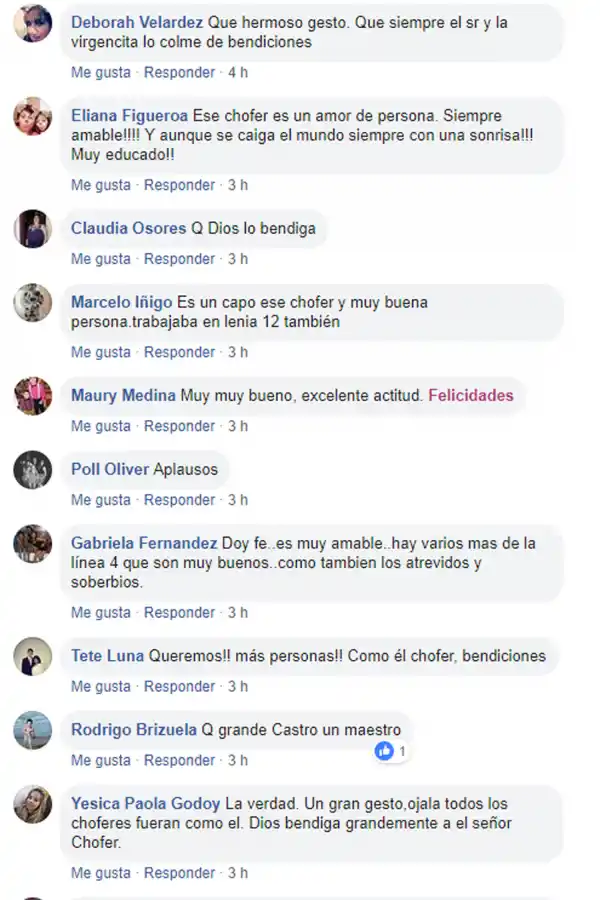
Task: Open Poll Oliver's profile picture
Action: [x=33, y=470]
